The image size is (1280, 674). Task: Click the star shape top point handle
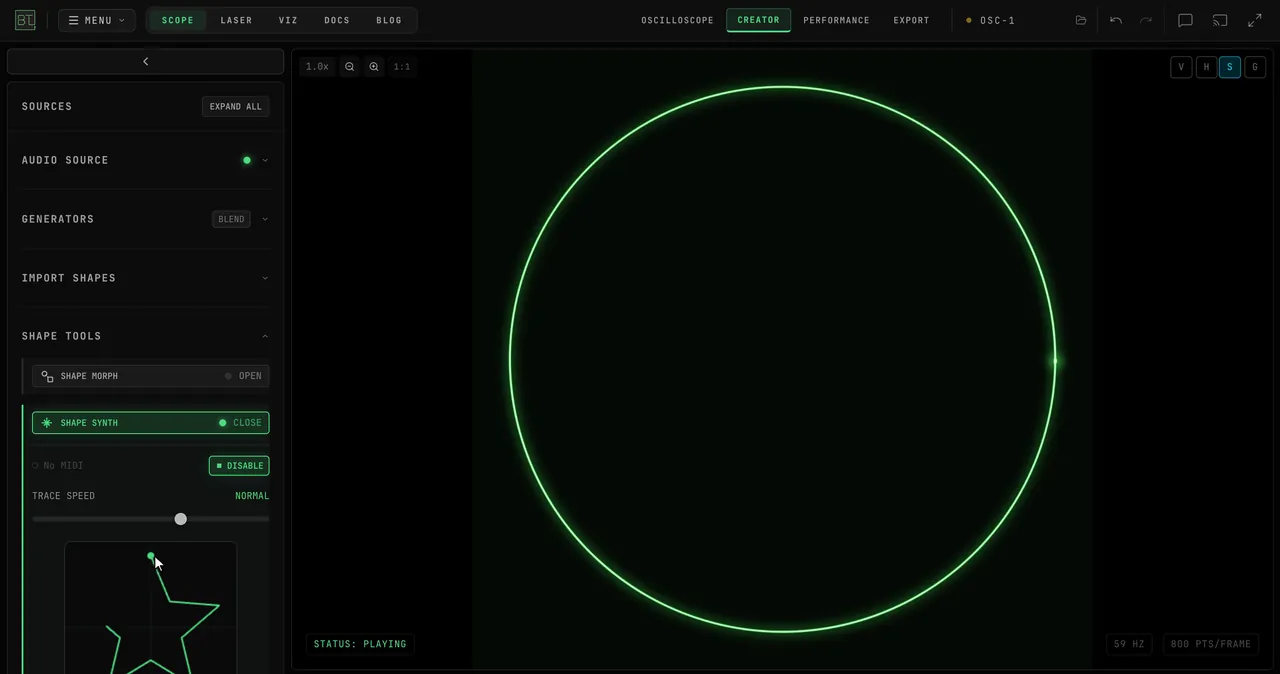(x=151, y=556)
